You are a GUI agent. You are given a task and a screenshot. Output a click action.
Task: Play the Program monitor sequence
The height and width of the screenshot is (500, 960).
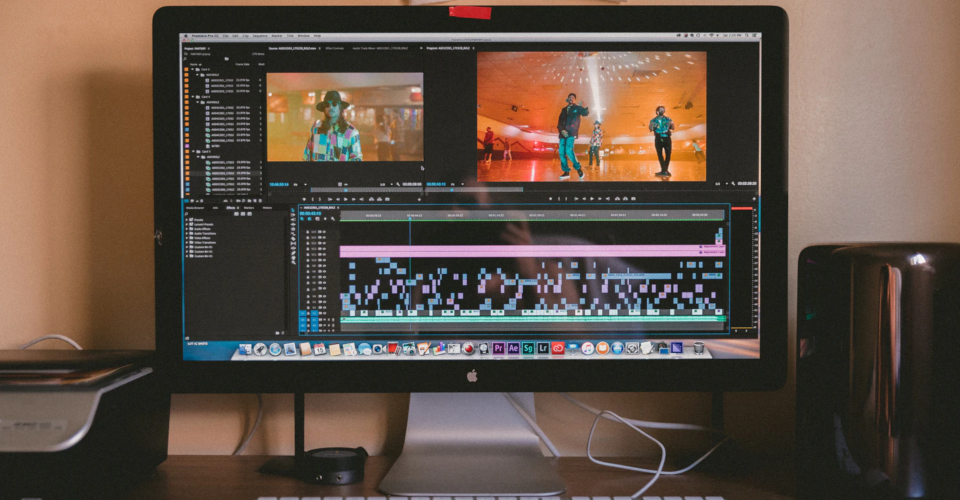pyautogui.click(x=592, y=198)
